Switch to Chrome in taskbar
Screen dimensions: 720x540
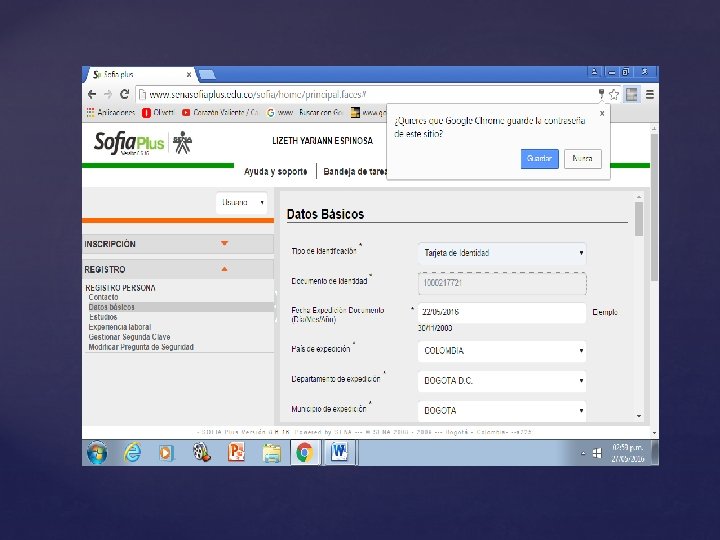click(304, 453)
